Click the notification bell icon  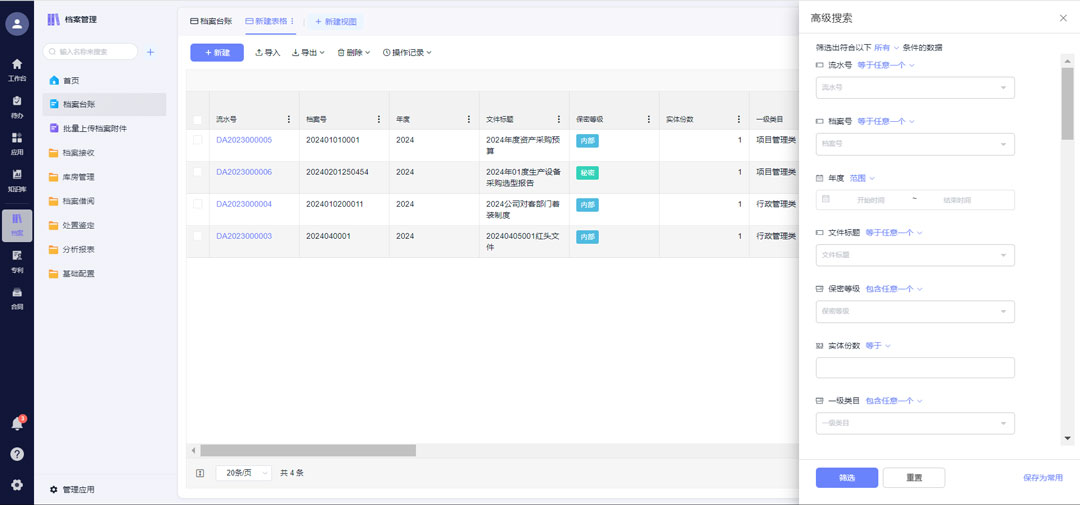click(17, 424)
